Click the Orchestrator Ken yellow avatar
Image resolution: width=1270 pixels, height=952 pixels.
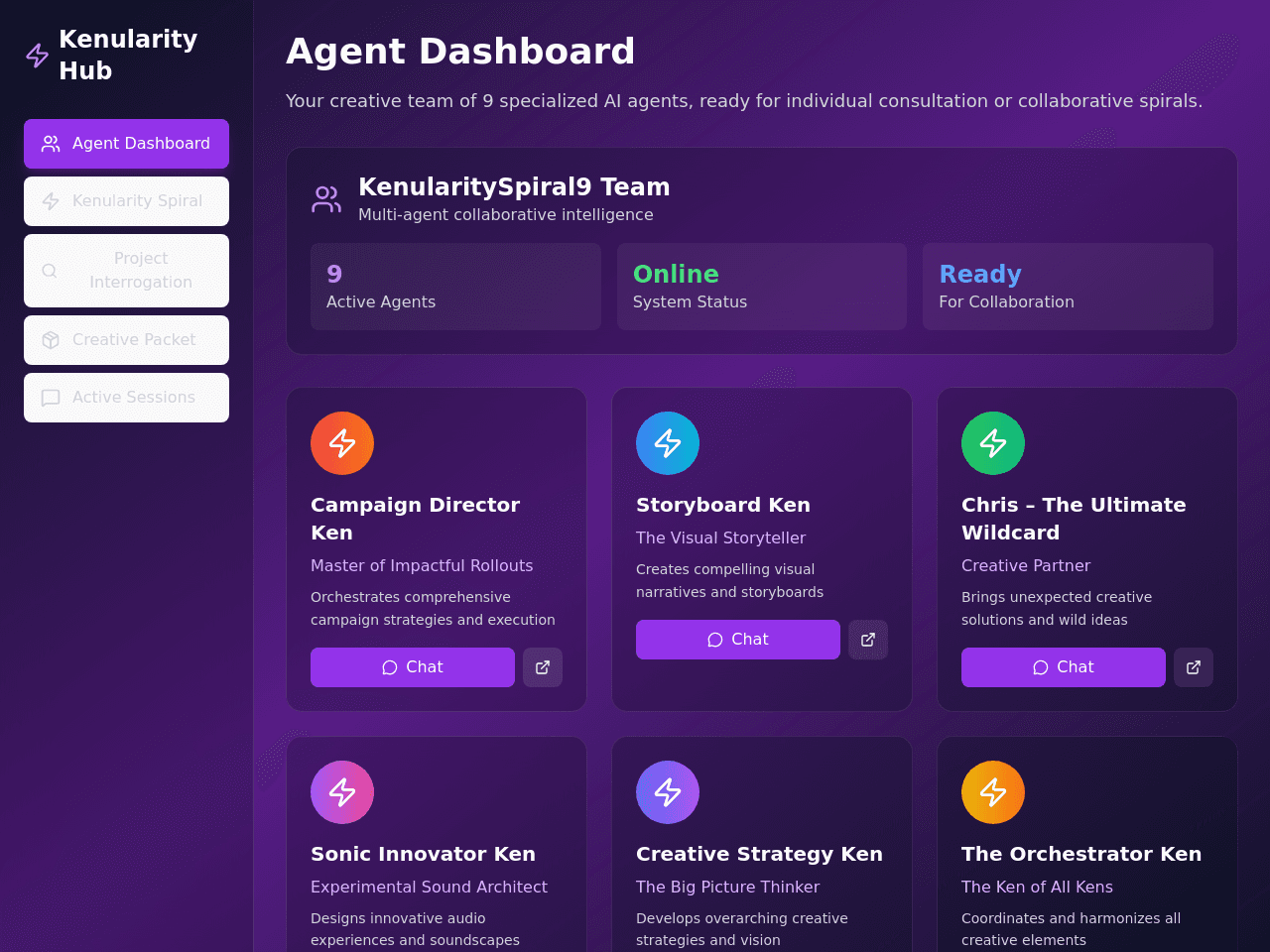993,792
